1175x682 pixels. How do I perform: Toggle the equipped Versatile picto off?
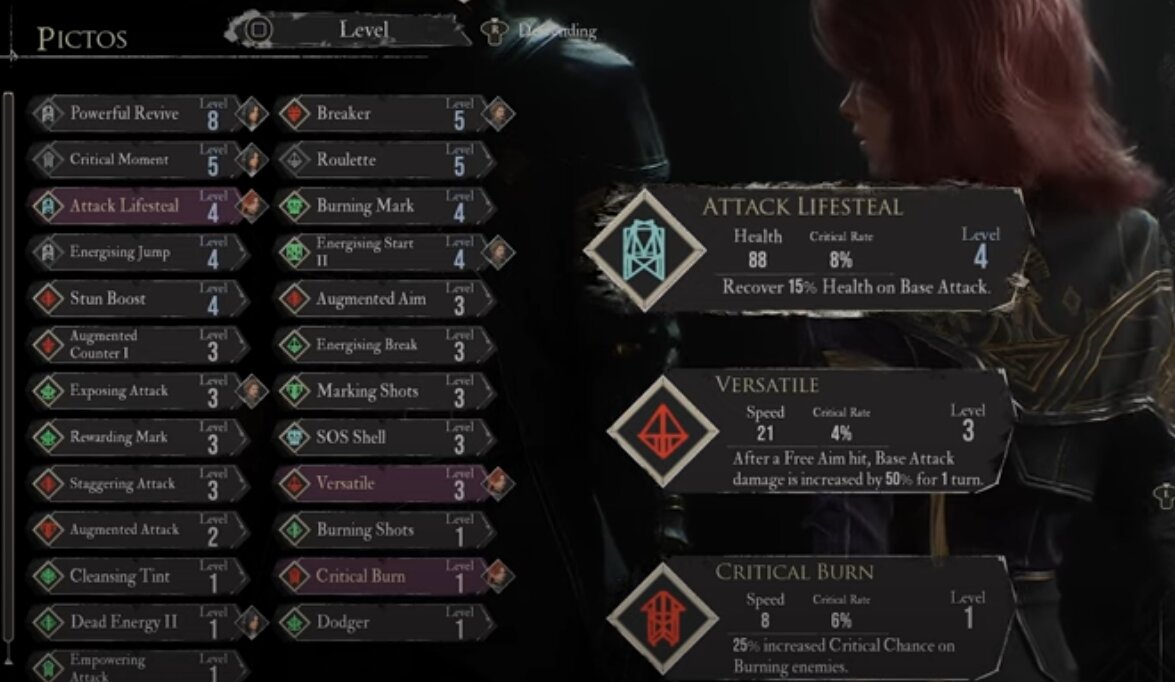(384, 483)
